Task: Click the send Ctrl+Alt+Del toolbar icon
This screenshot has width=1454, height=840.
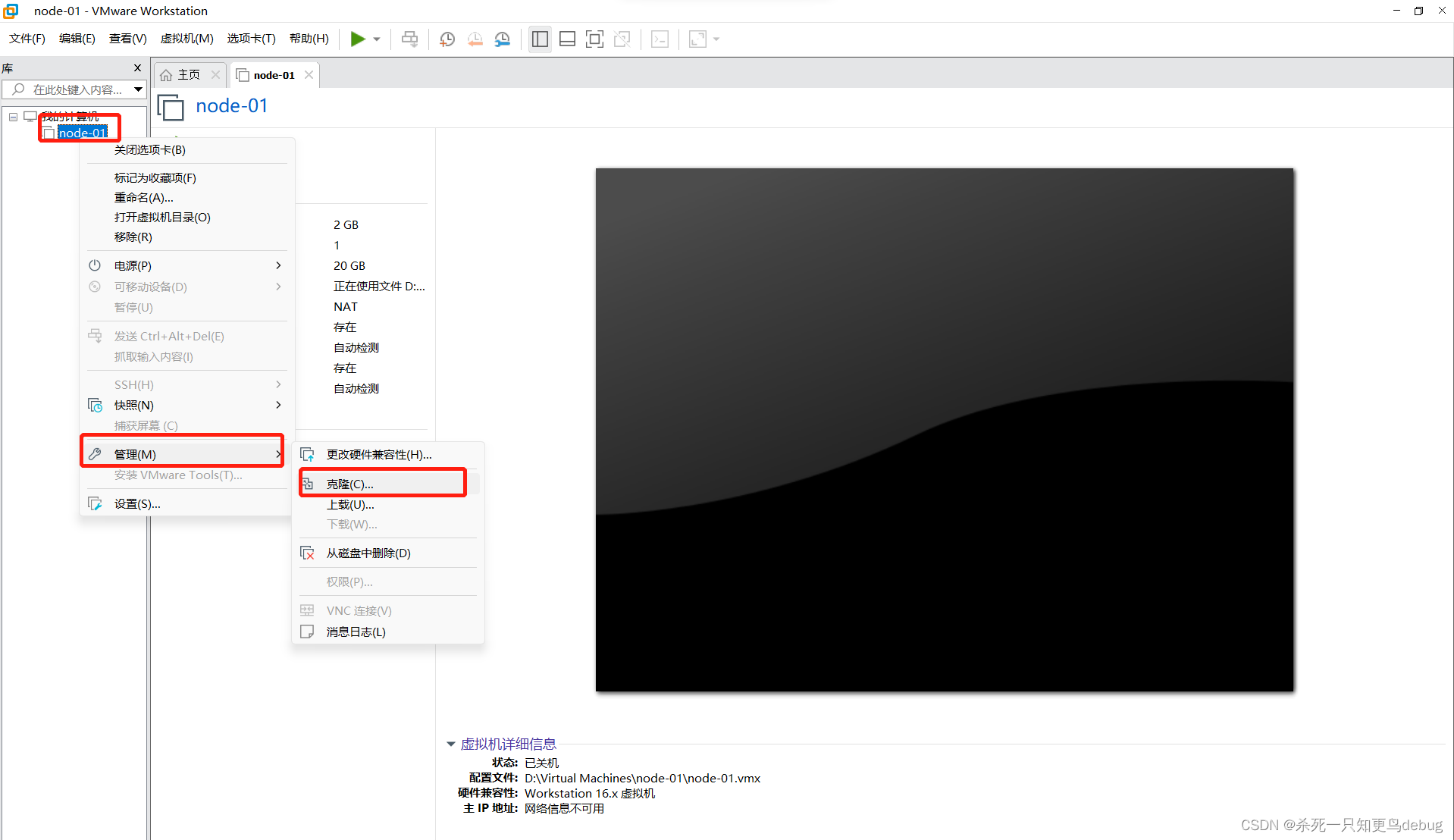Action: pos(409,39)
